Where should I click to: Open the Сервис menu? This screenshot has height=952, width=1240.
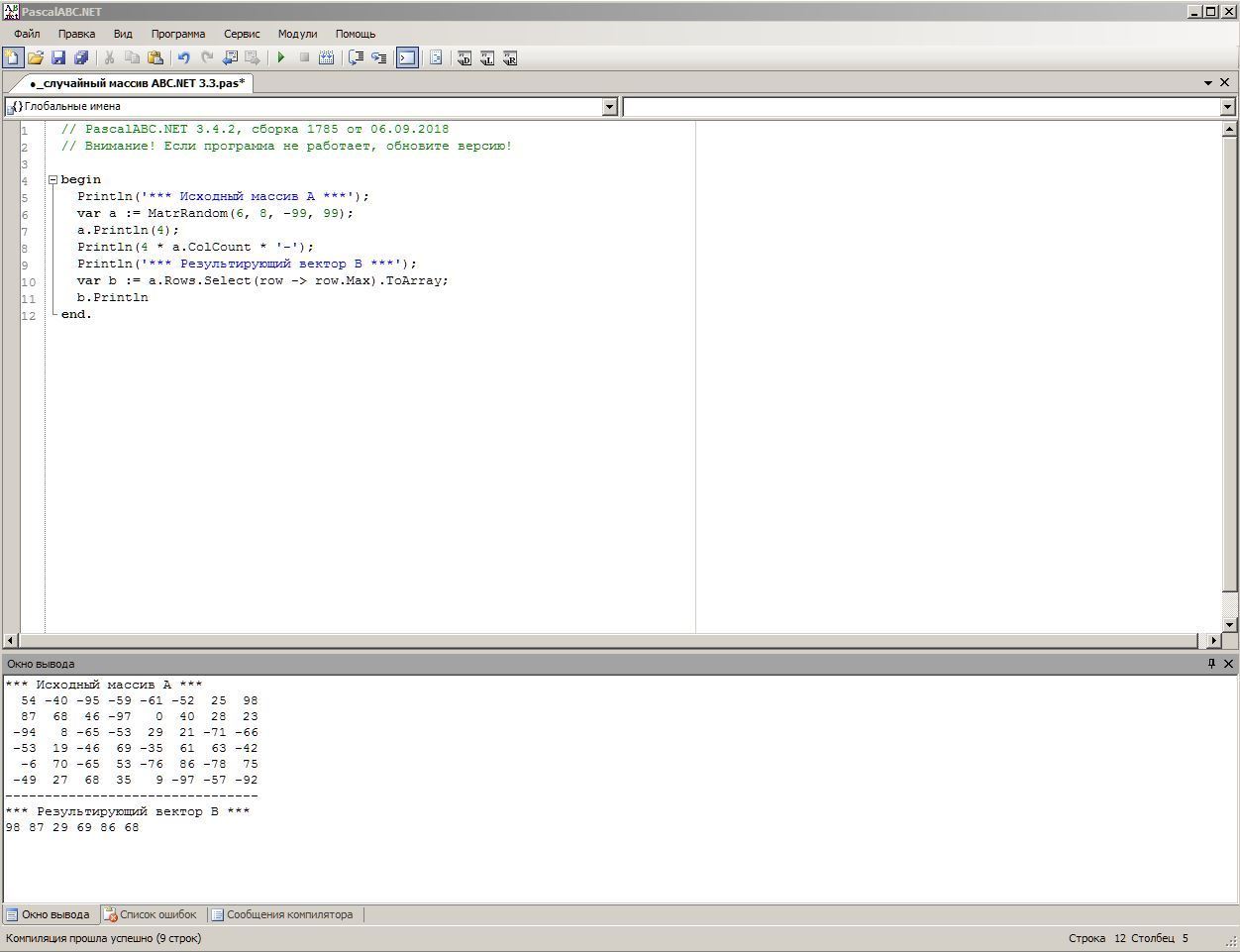[x=242, y=34]
